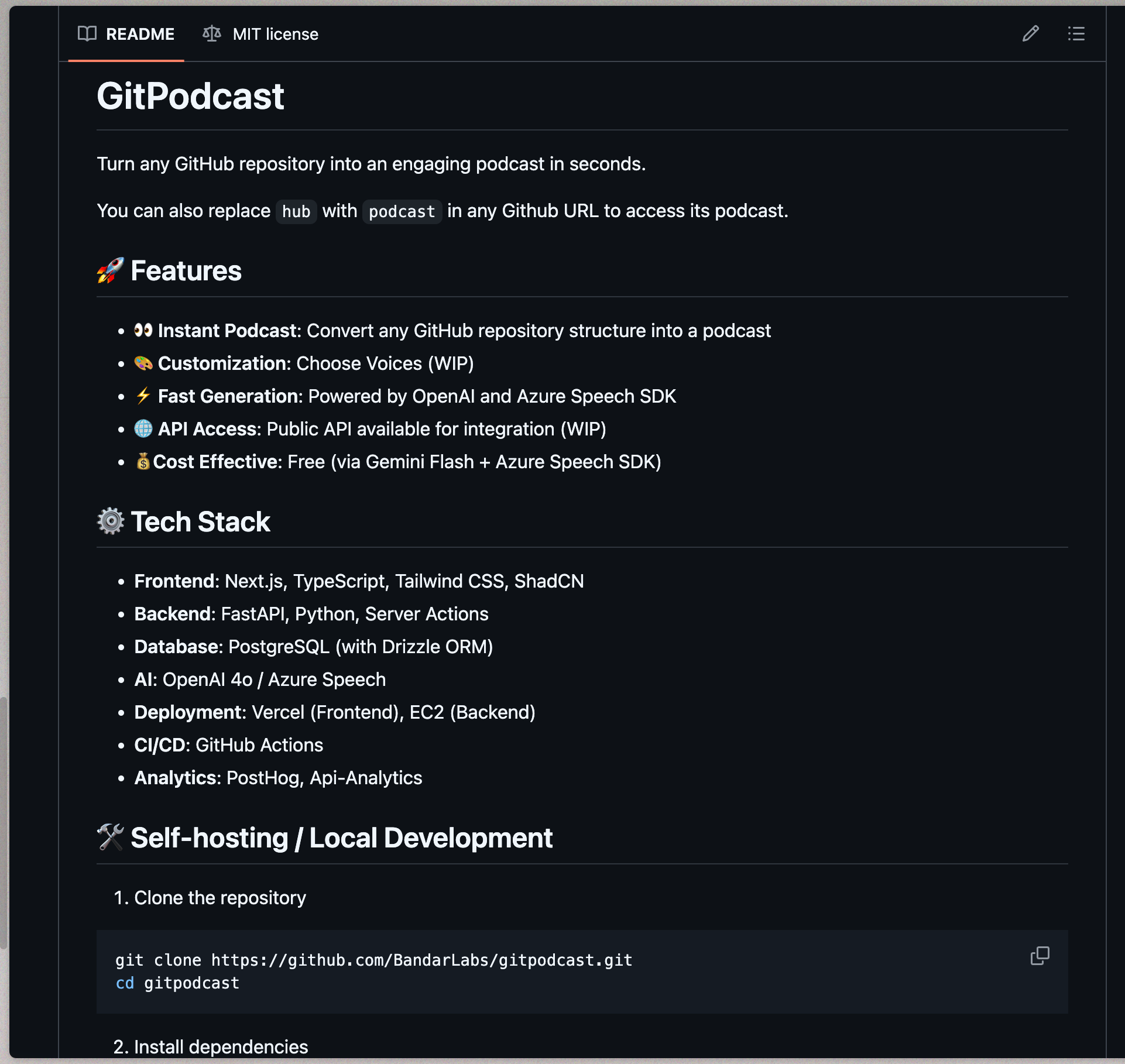Image resolution: width=1125 pixels, height=1064 pixels.
Task: Copy the git clone code block
Action: [1040, 956]
